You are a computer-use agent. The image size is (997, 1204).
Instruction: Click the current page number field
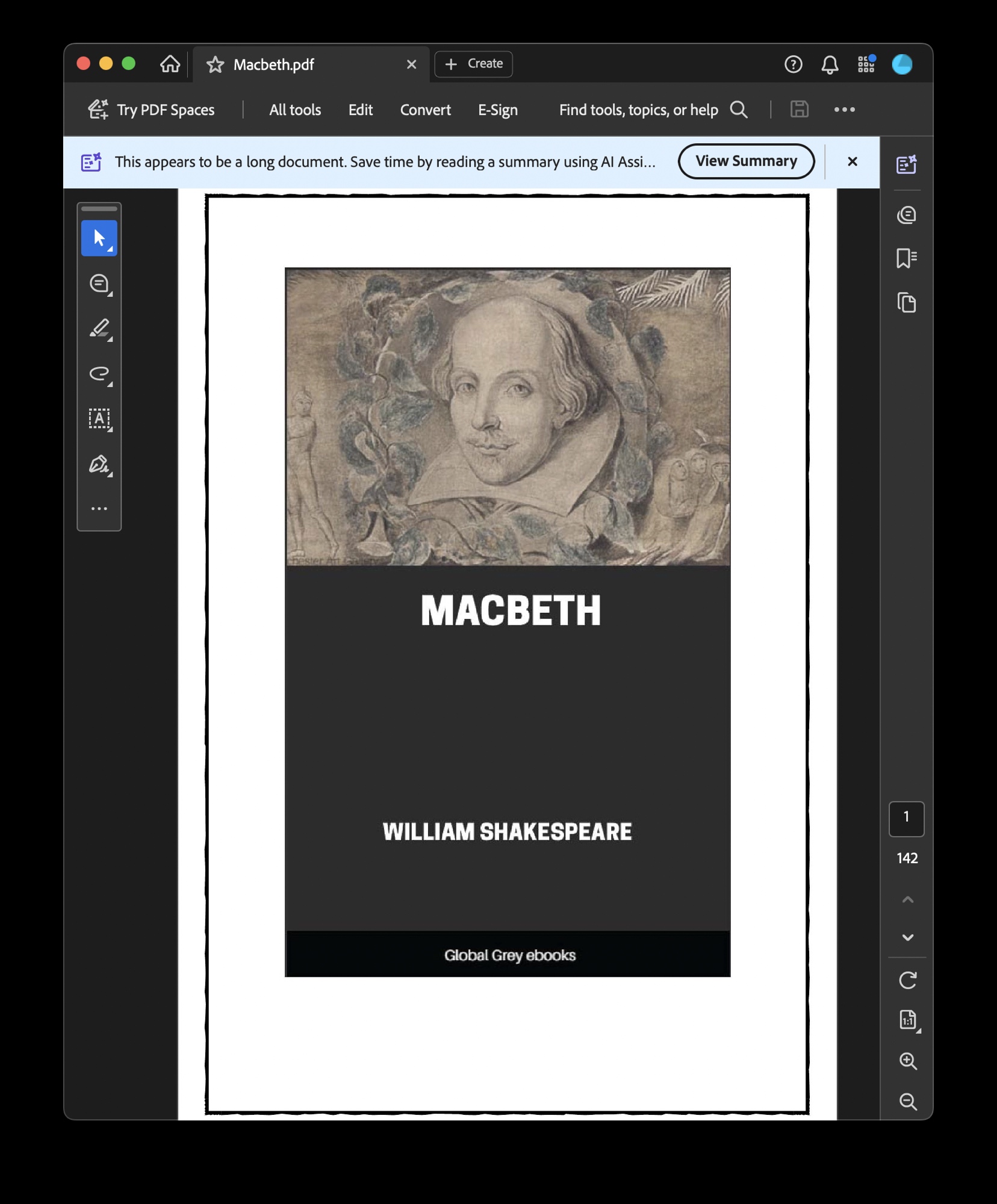[x=906, y=818]
